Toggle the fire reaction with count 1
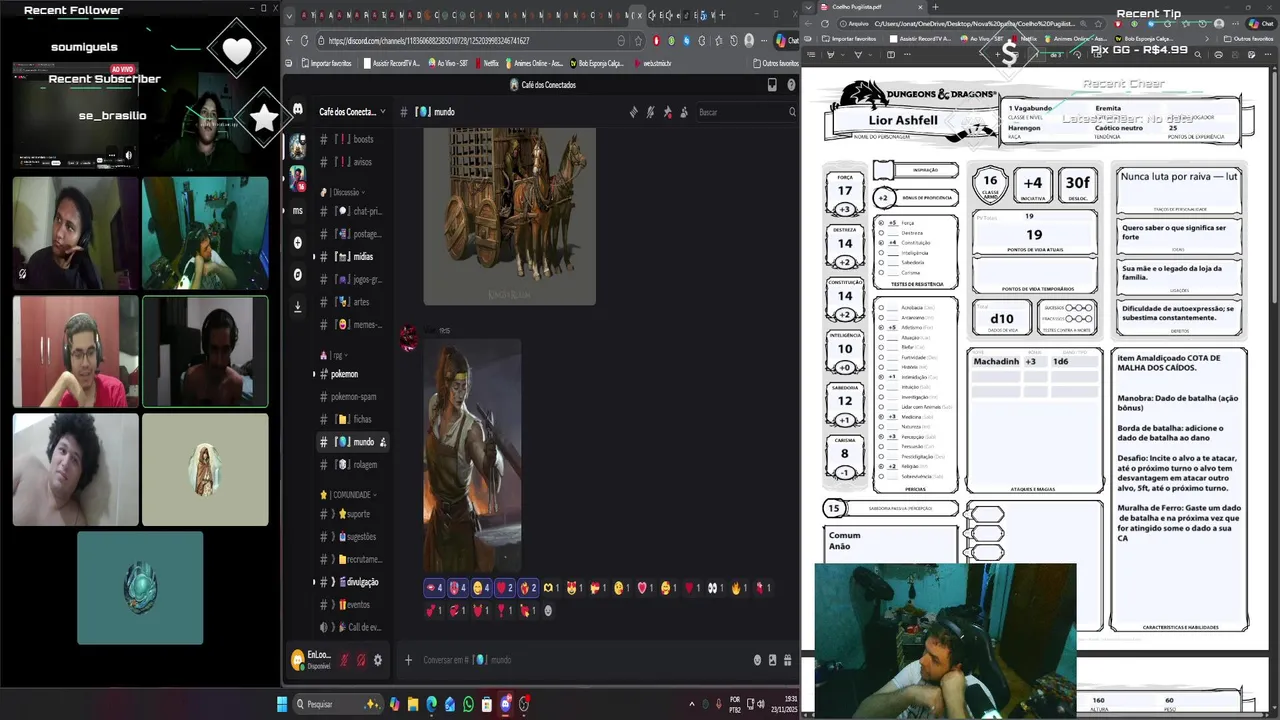Screen dimensions: 1280x720 coord(740,588)
